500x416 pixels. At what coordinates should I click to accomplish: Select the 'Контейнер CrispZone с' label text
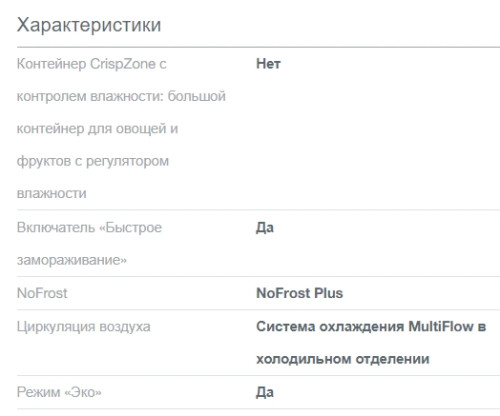92,64
